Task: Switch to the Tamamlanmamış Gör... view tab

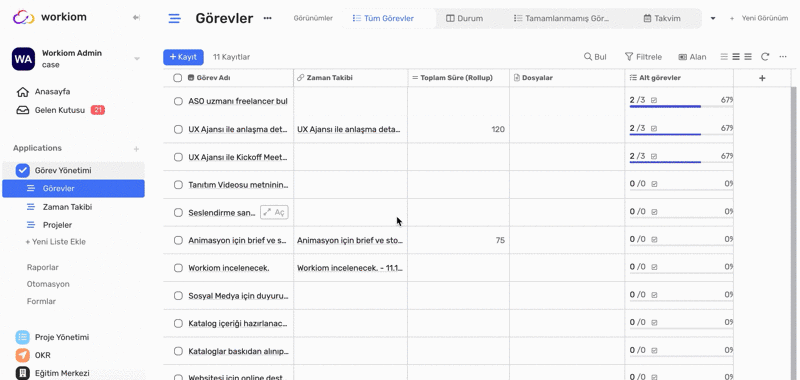Action: (x=561, y=18)
